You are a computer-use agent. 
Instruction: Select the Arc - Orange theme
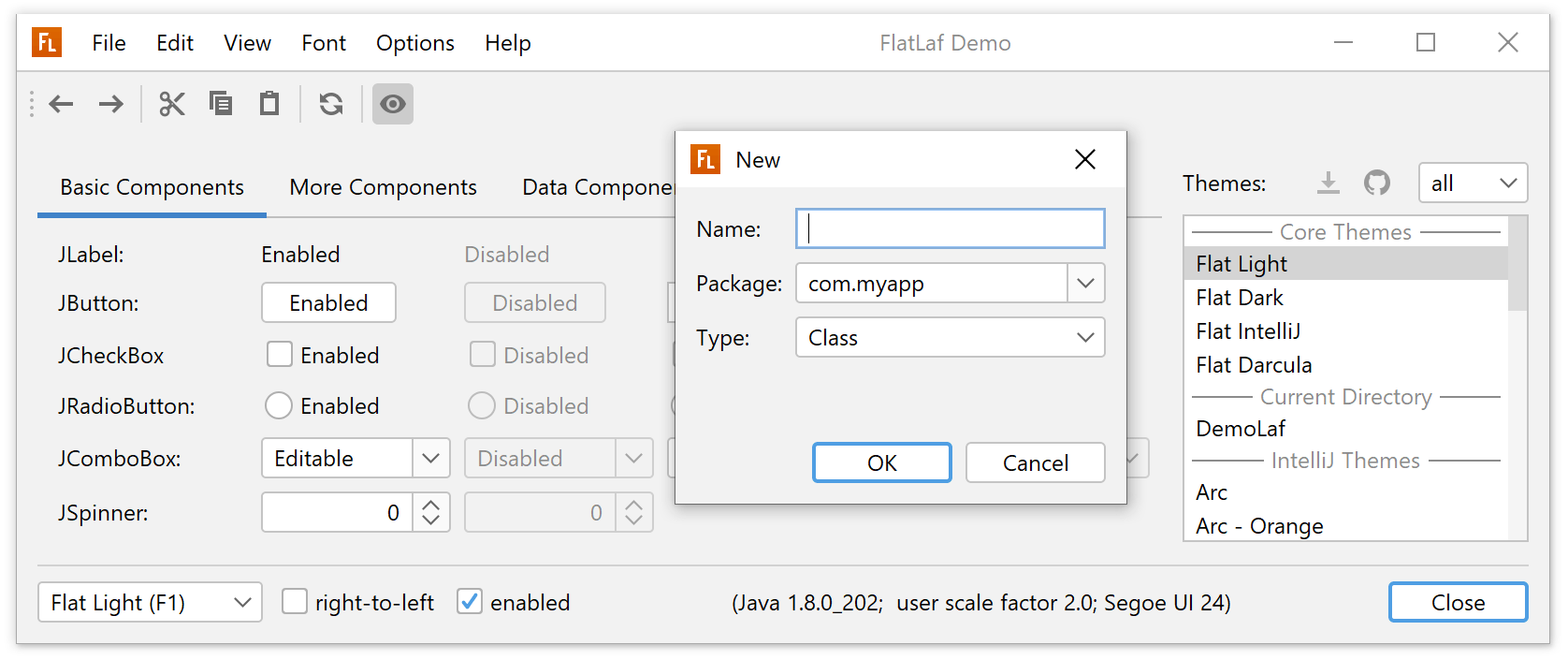point(1345,525)
